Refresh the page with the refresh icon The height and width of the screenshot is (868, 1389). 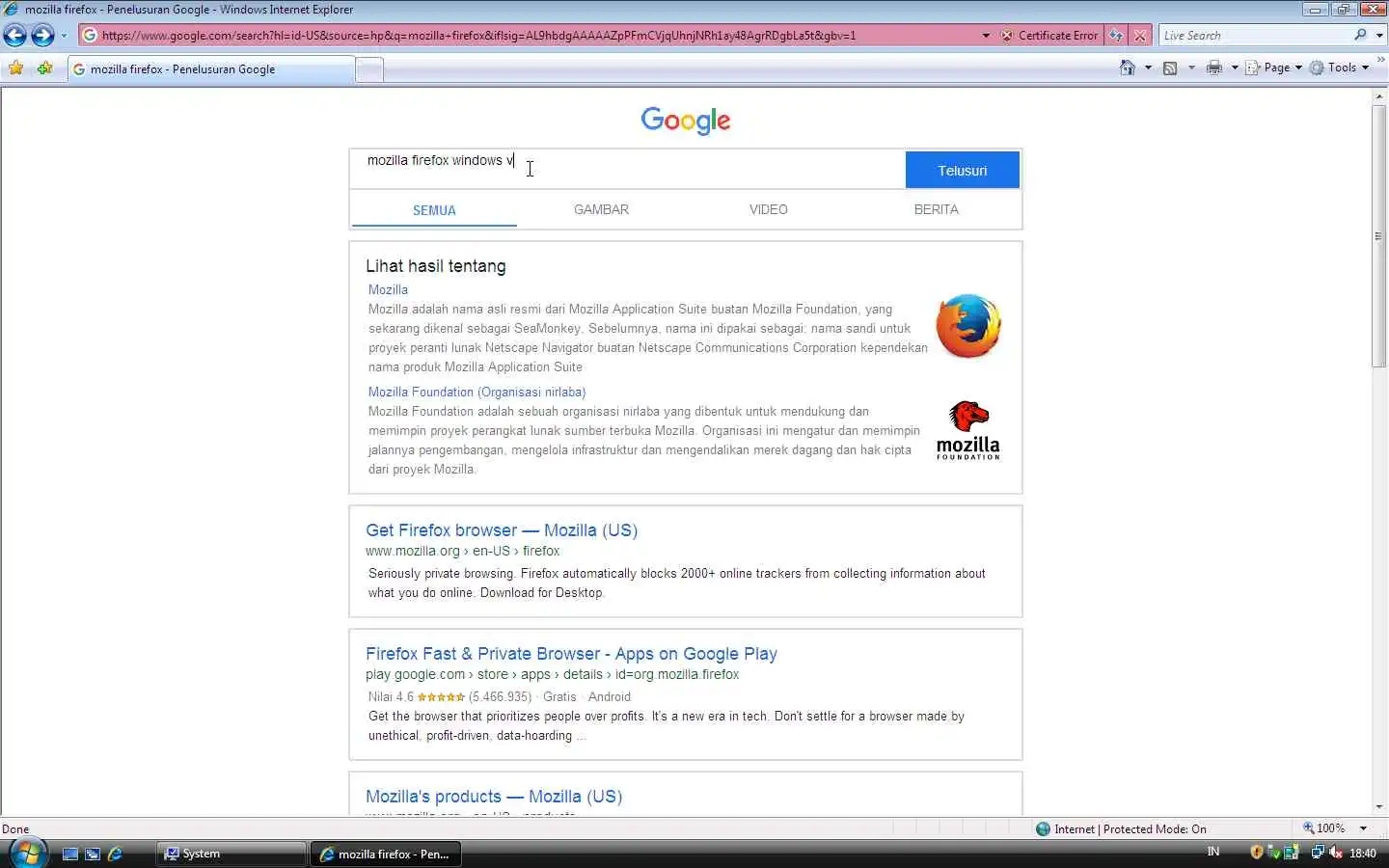pyautogui.click(x=1116, y=36)
